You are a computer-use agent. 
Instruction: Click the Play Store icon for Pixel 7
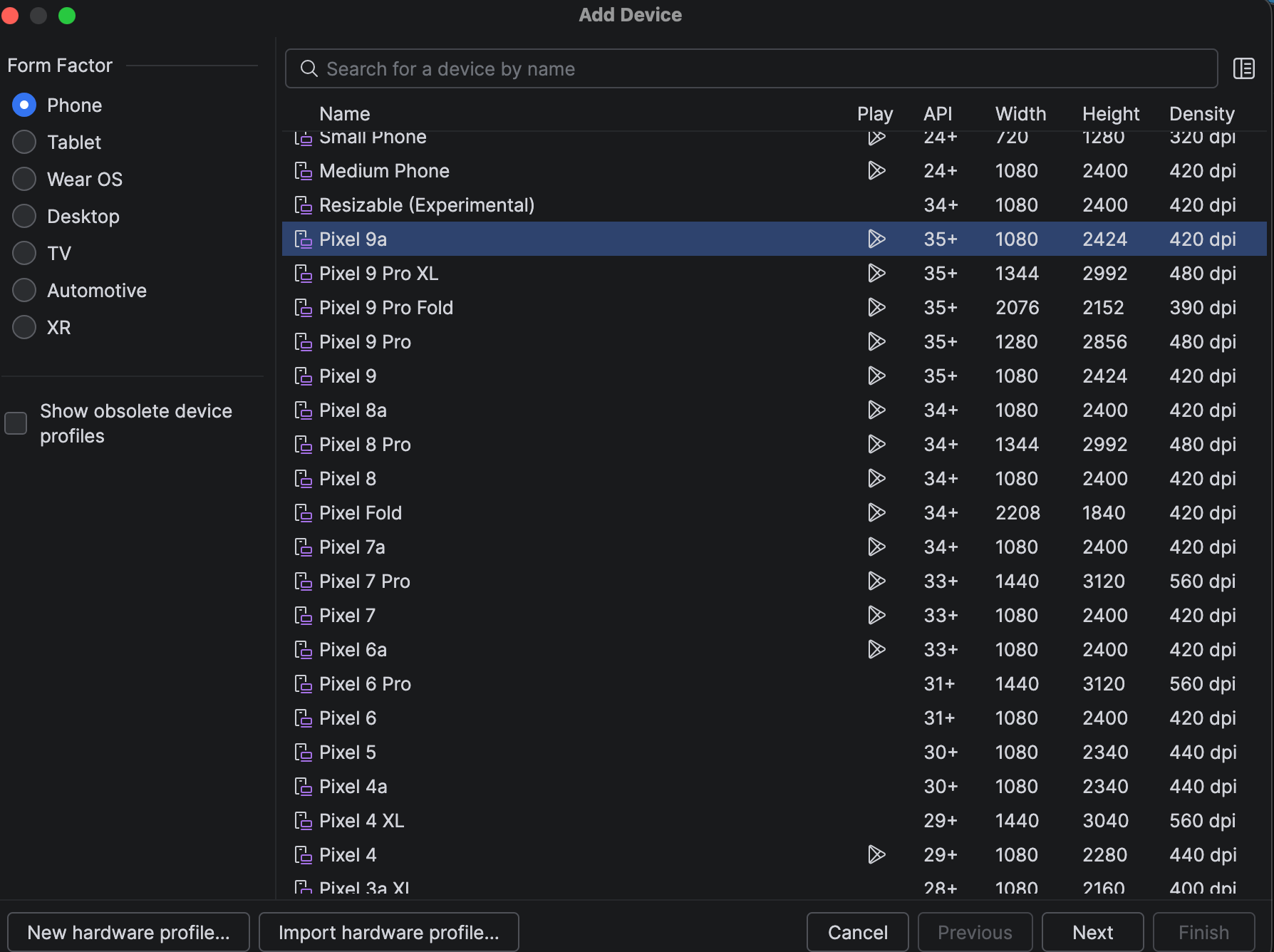[876, 616]
